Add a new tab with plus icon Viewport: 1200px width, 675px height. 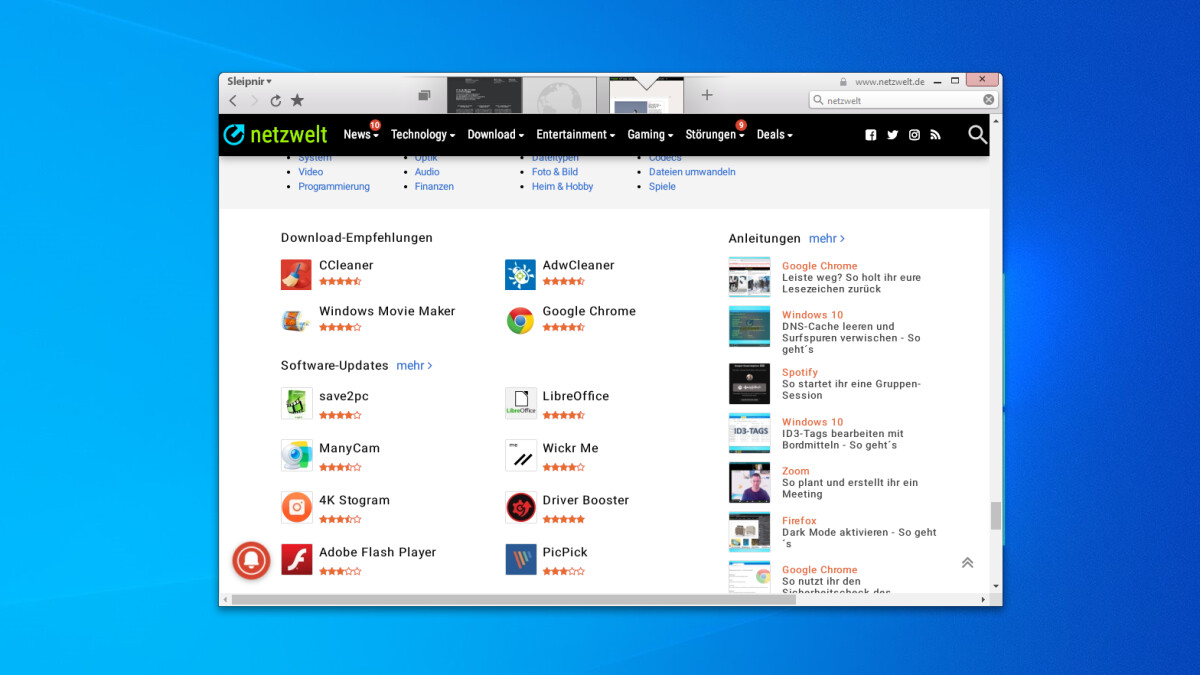[707, 95]
